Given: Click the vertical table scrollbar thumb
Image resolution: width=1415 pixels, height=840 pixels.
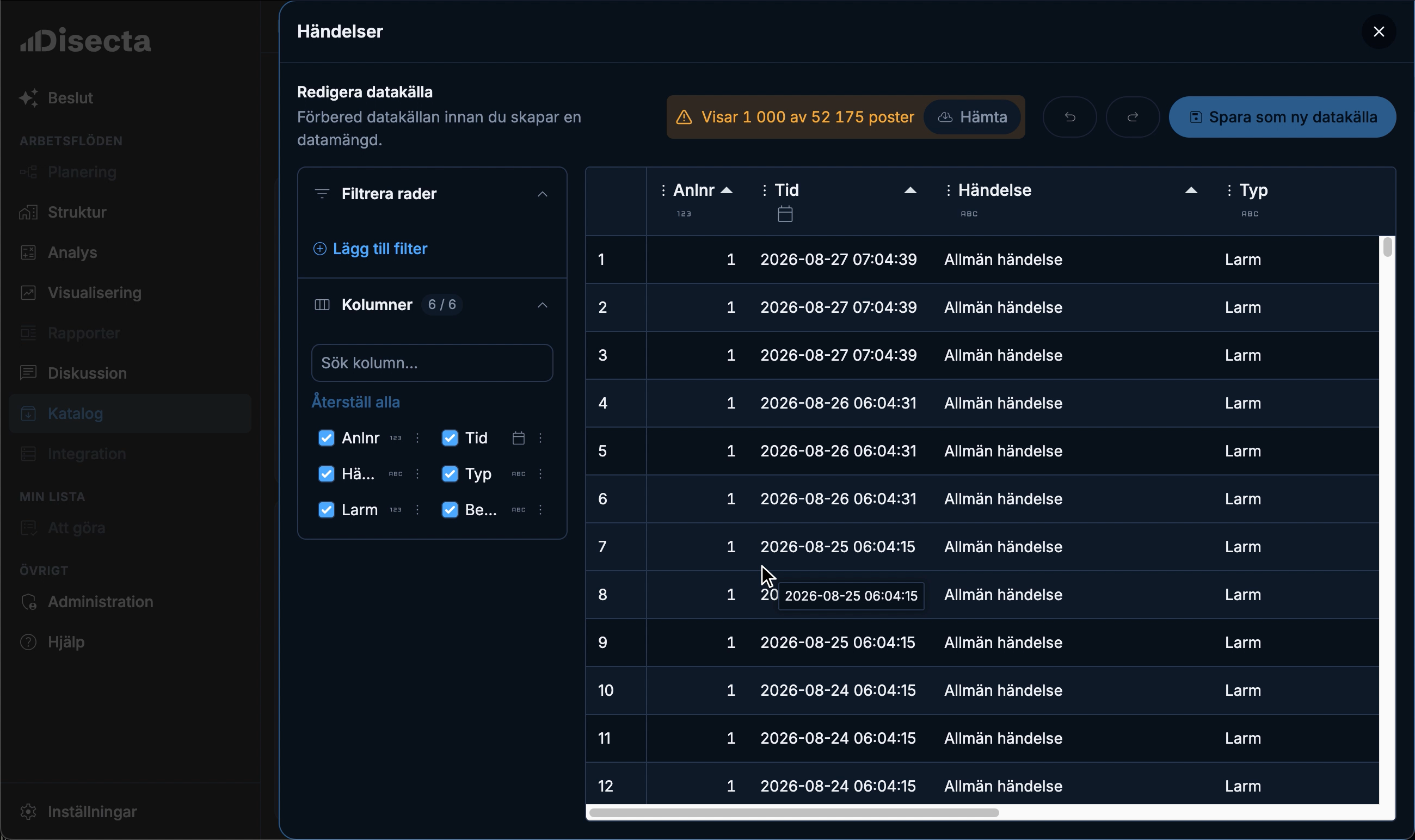Looking at the screenshot, I should [1387, 248].
